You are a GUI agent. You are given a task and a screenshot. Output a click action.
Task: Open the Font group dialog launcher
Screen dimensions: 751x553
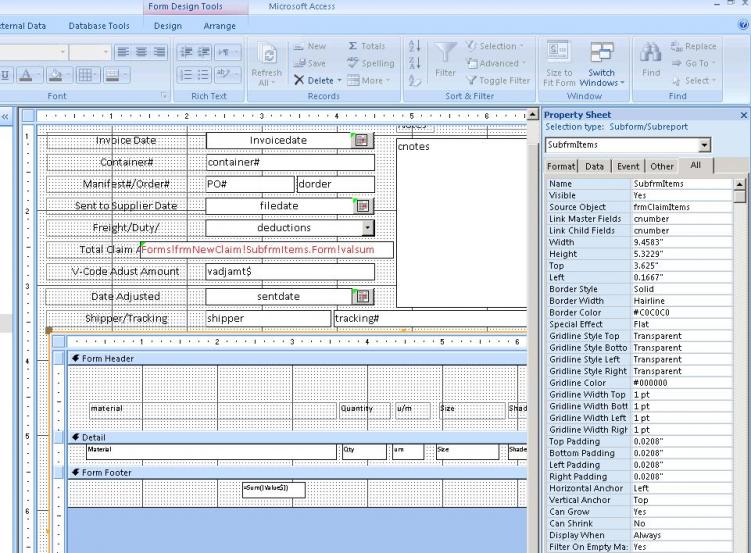(x=165, y=96)
